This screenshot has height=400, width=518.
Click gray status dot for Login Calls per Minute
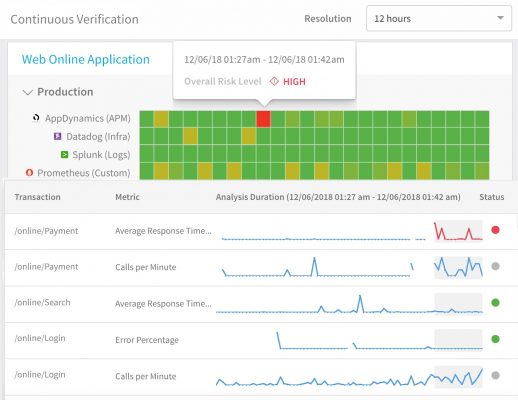coord(495,375)
